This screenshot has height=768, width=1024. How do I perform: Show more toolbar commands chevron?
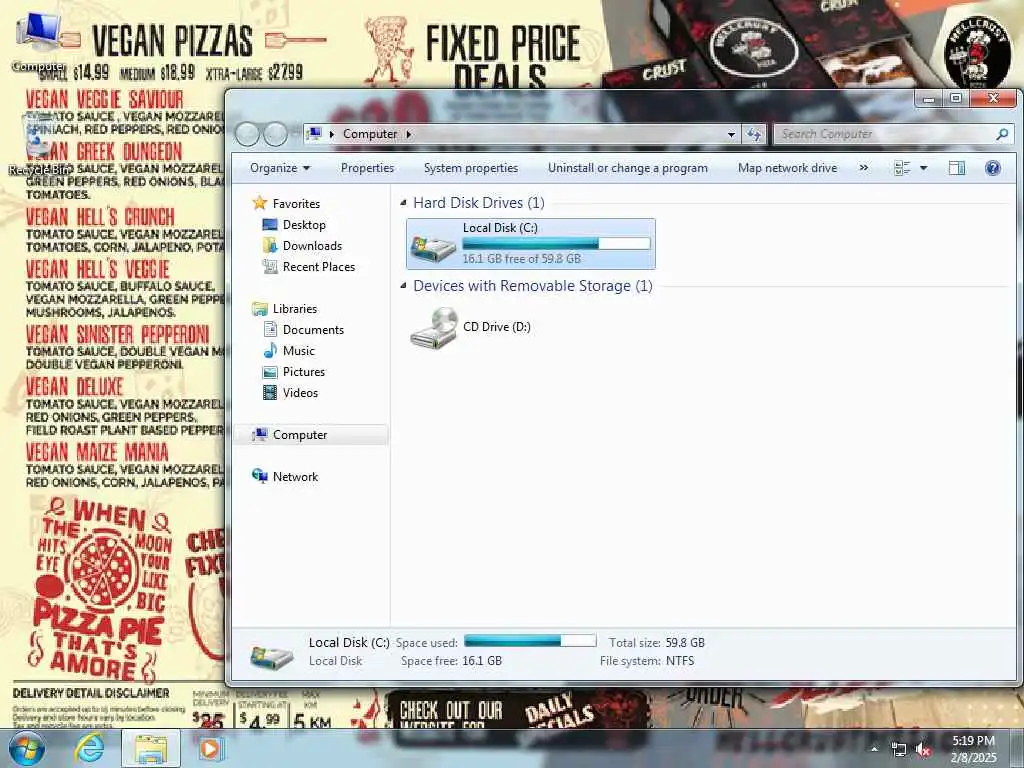863,168
